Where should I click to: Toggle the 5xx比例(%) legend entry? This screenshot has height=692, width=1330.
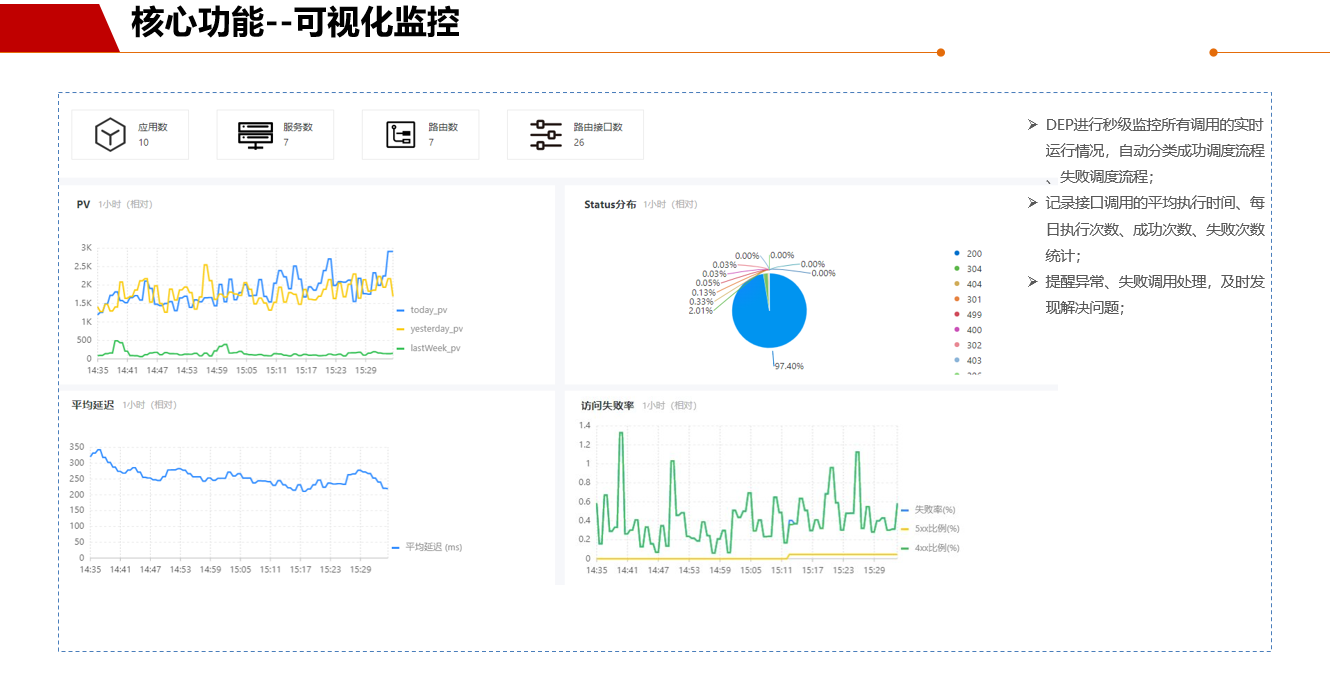tap(935, 529)
